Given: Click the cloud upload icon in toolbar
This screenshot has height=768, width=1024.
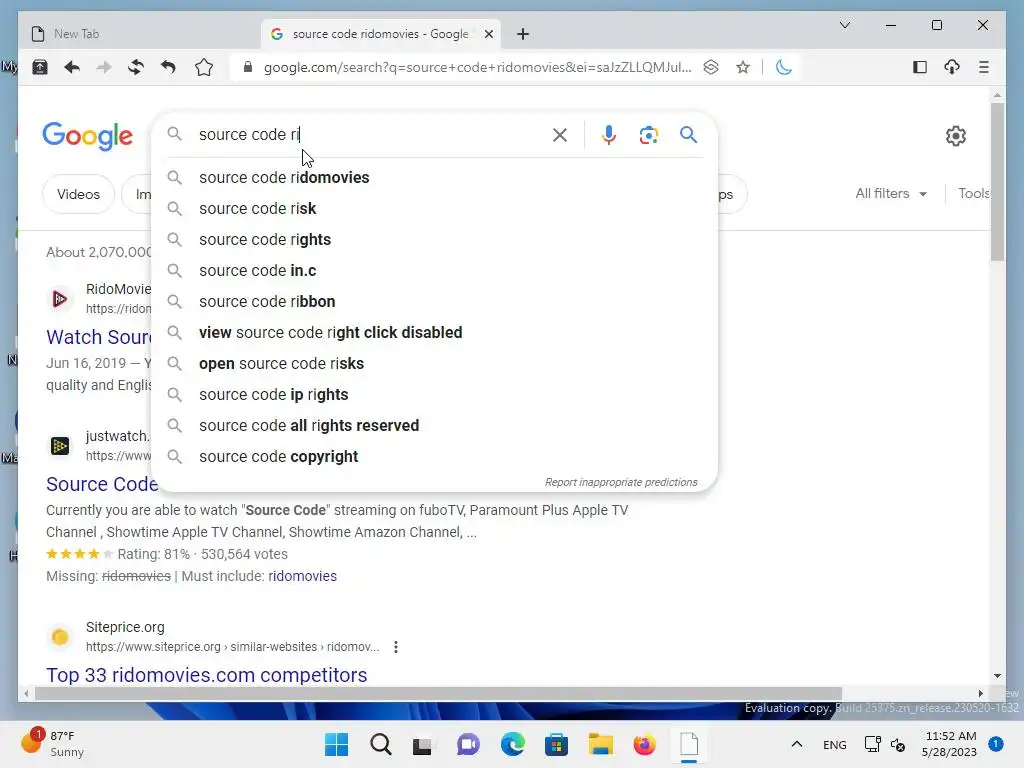Looking at the screenshot, I should click(952, 67).
